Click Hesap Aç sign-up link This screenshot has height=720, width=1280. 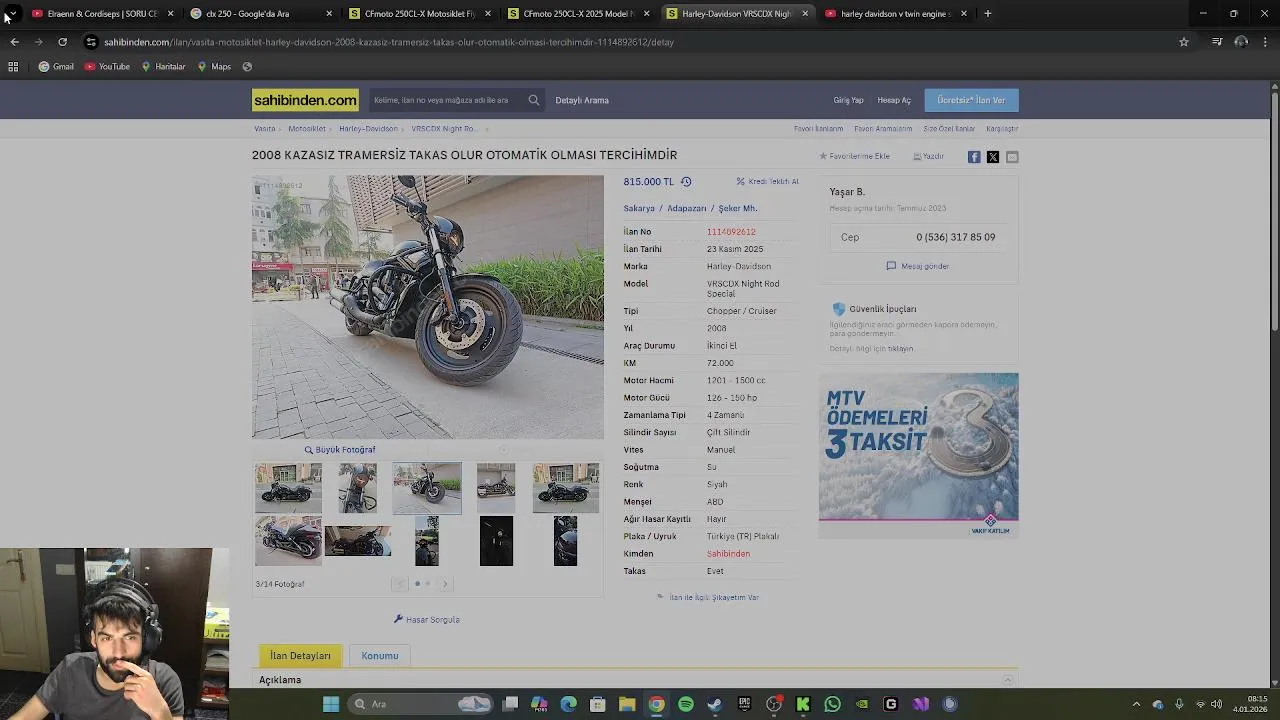coord(894,100)
